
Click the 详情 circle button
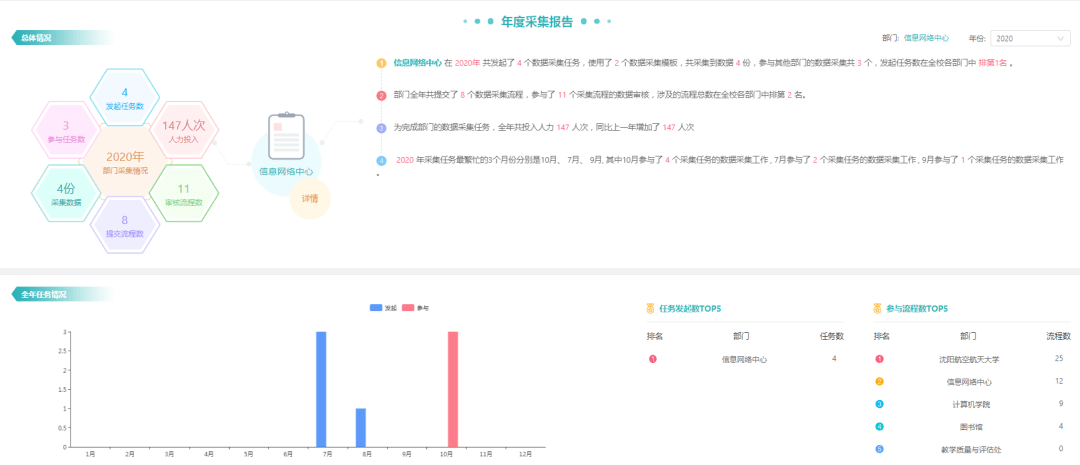tap(309, 199)
